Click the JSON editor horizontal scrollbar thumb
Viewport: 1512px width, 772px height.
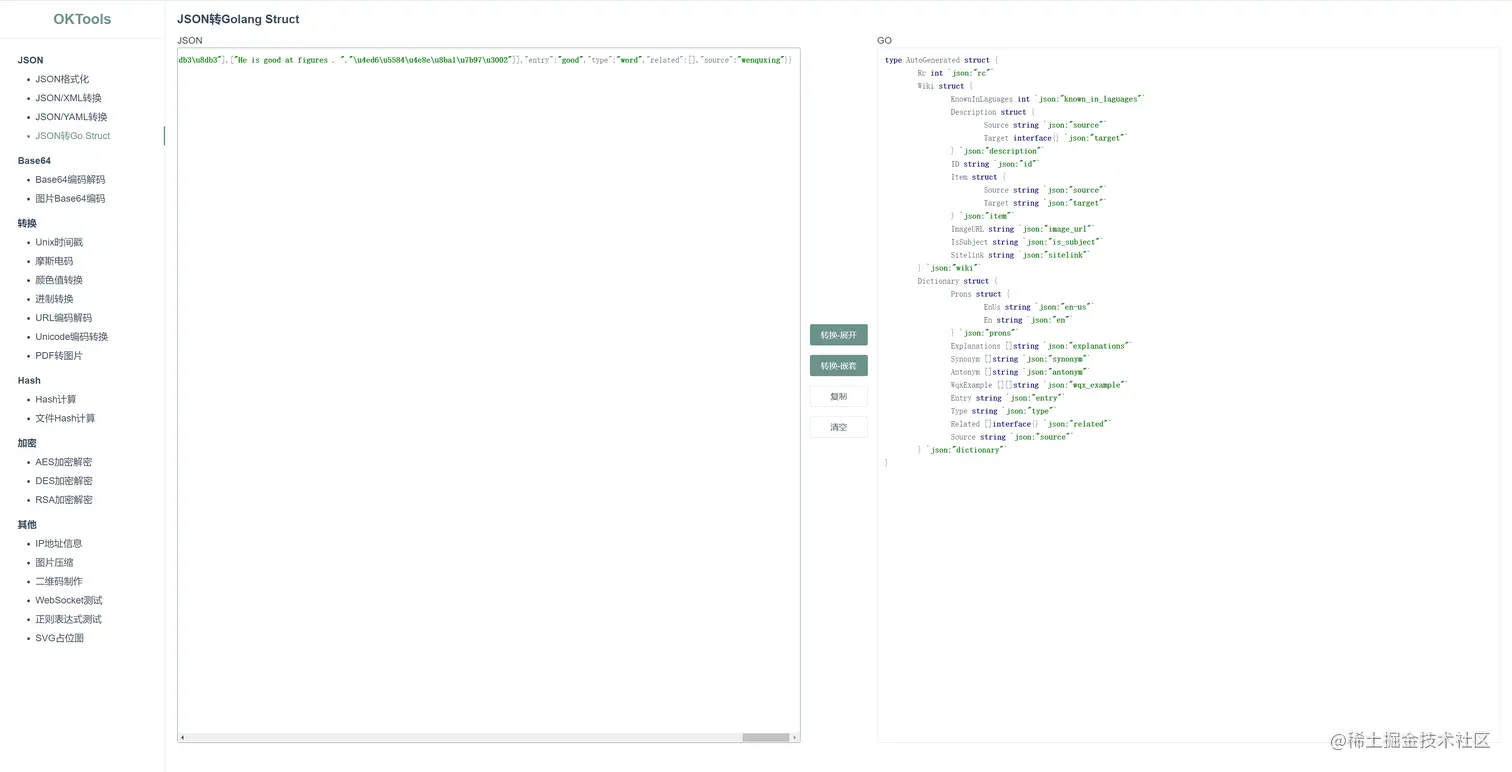click(766, 738)
